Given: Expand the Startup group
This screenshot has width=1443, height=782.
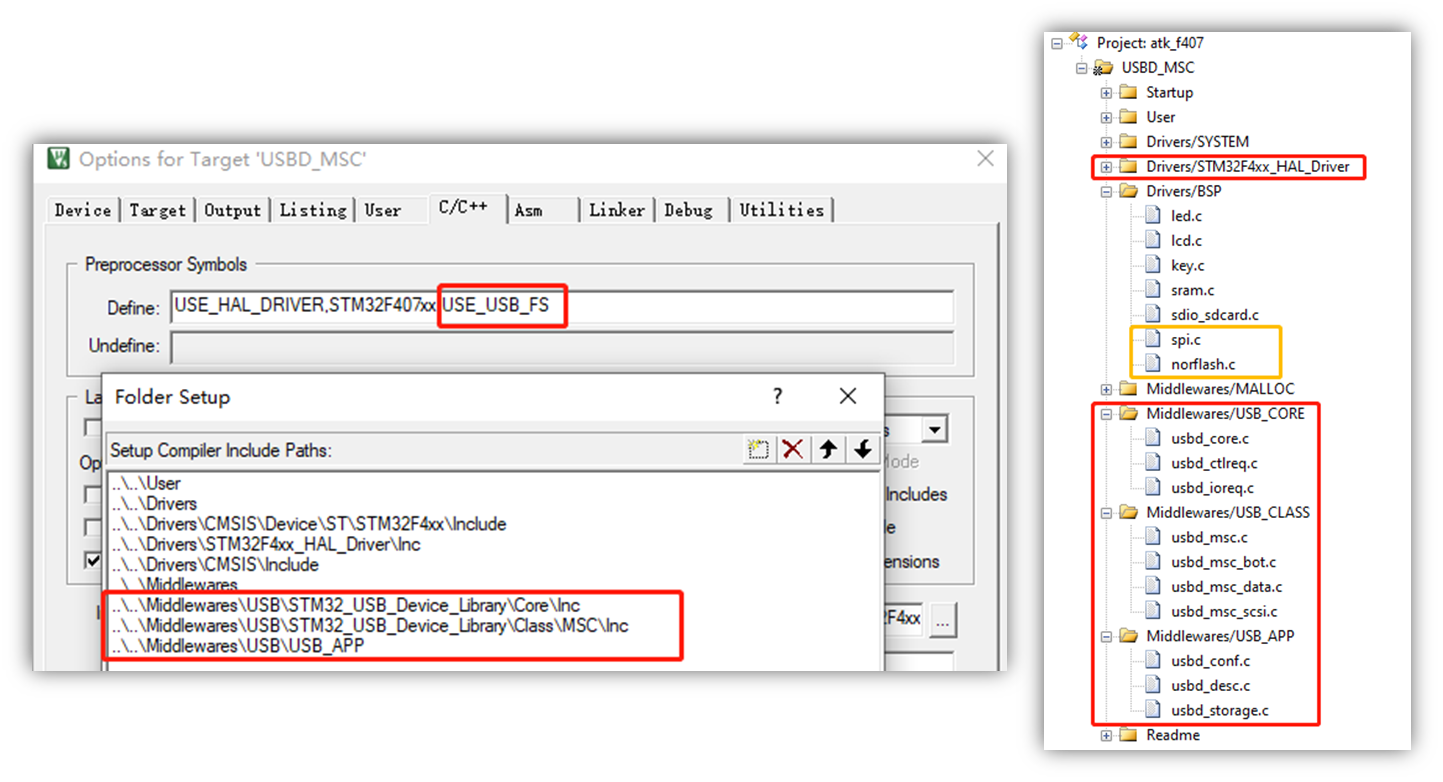Looking at the screenshot, I should pyautogui.click(x=1106, y=93).
